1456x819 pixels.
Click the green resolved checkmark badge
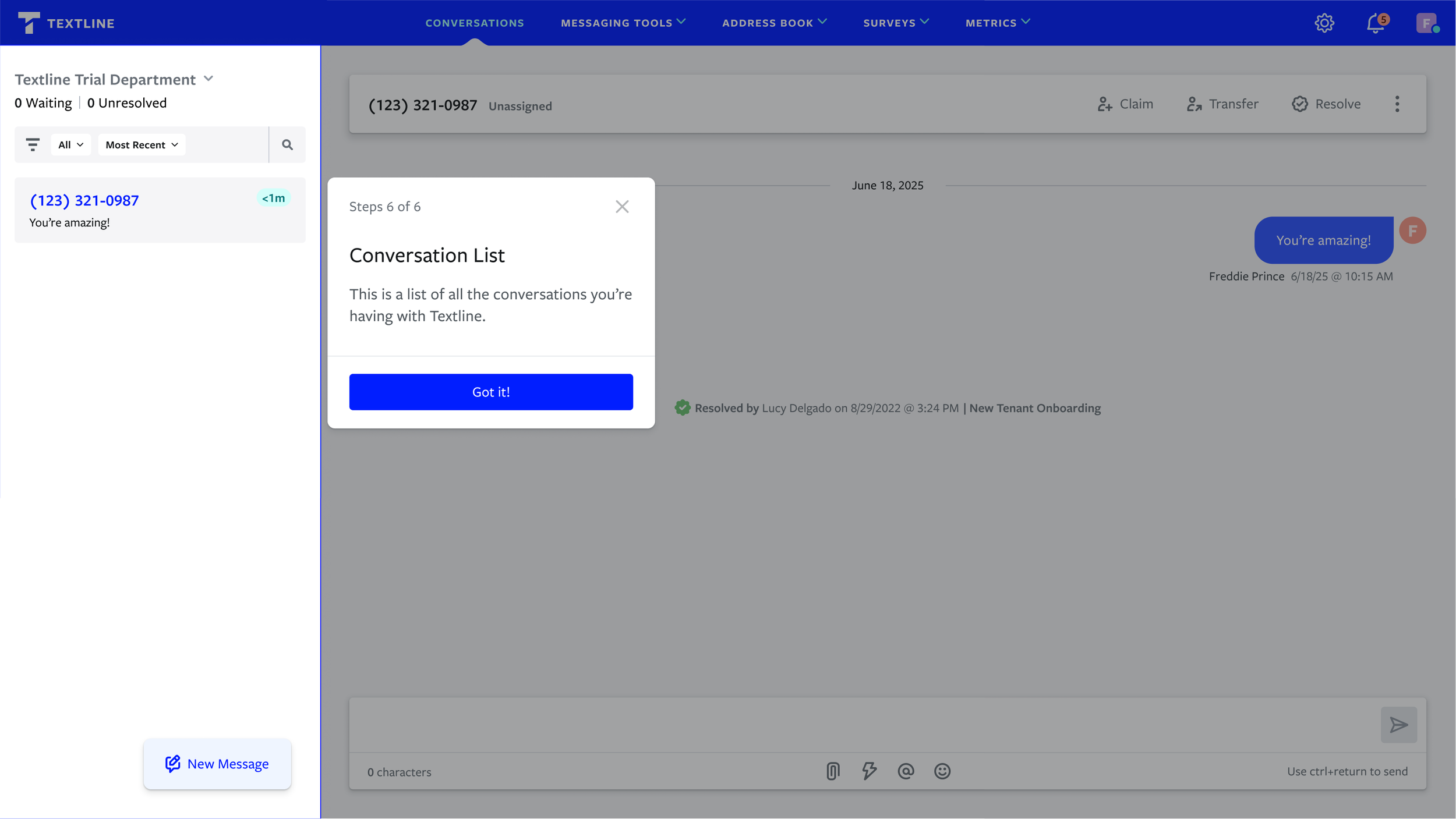point(683,408)
